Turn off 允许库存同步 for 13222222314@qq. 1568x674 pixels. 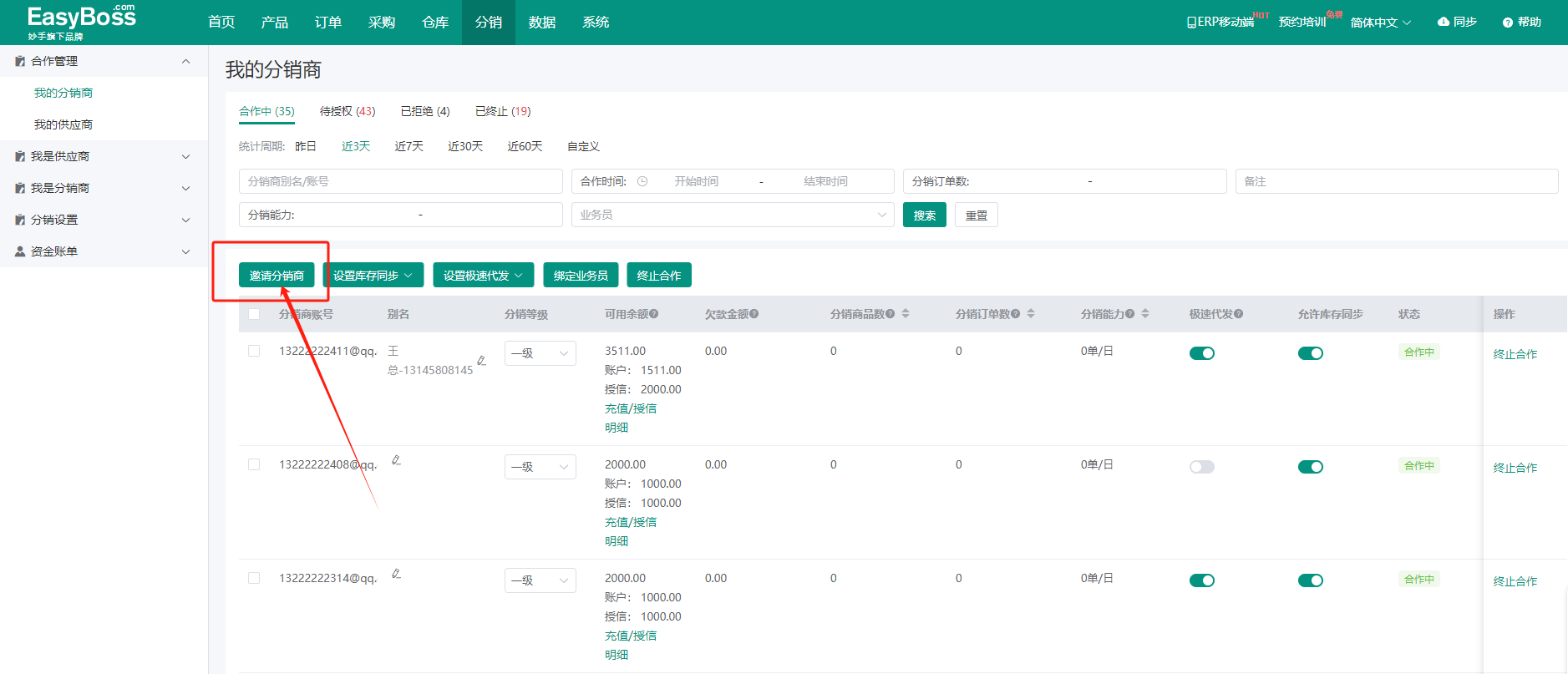1311,580
